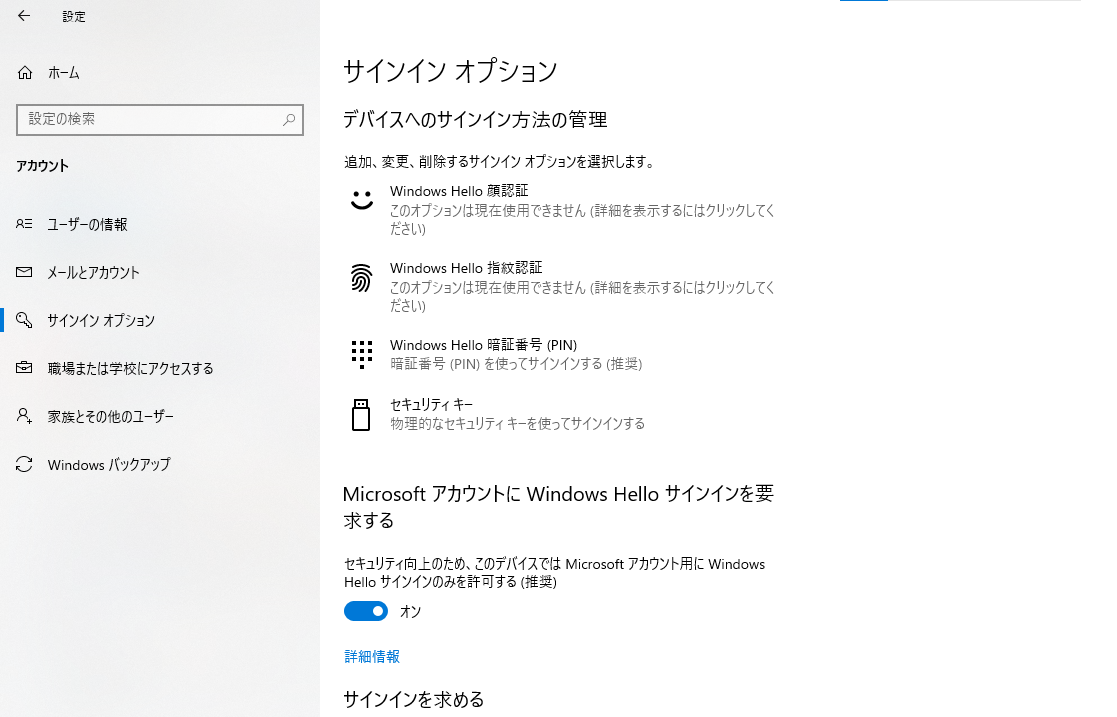Open Windows バックアップ page

pos(160,464)
